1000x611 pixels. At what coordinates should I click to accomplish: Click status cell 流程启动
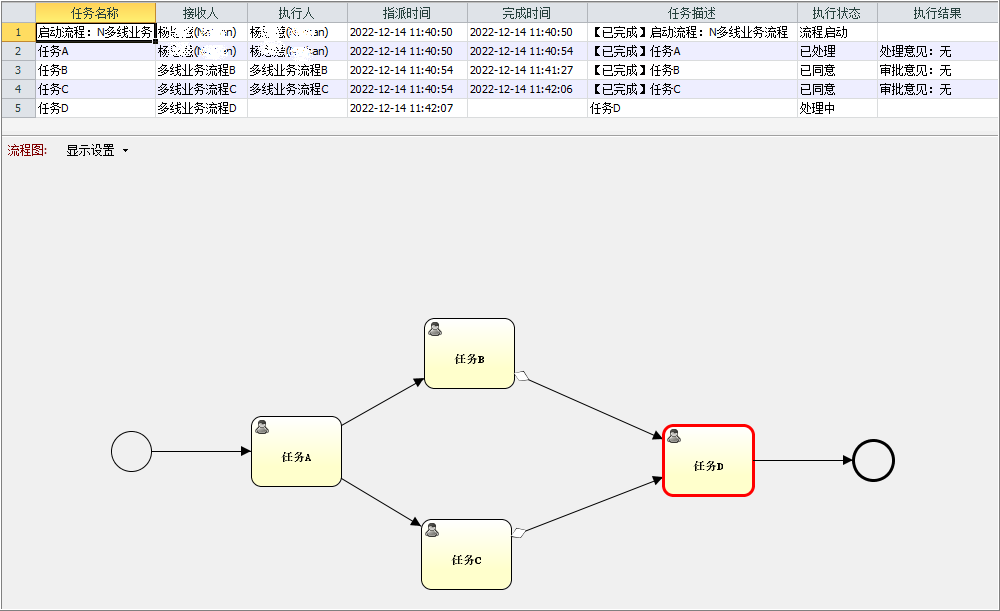pos(837,32)
